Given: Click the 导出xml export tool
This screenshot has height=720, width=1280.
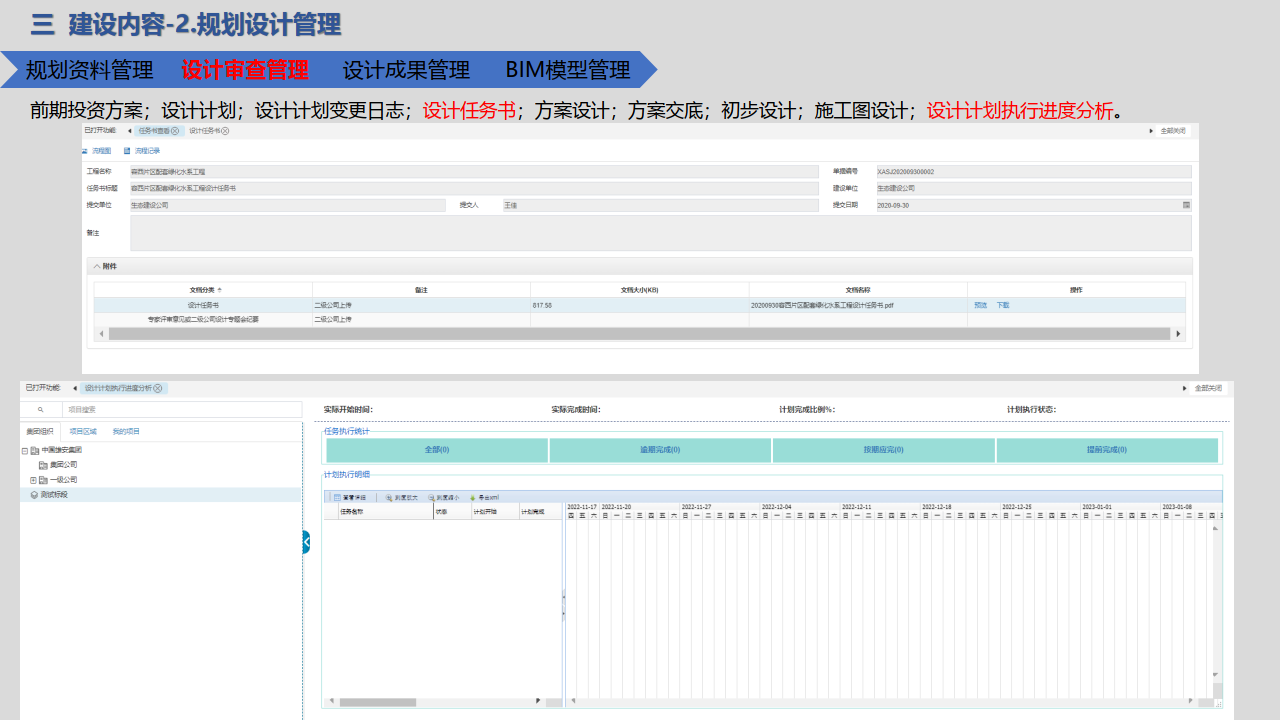Looking at the screenshot, I should [x=484, y=497].
